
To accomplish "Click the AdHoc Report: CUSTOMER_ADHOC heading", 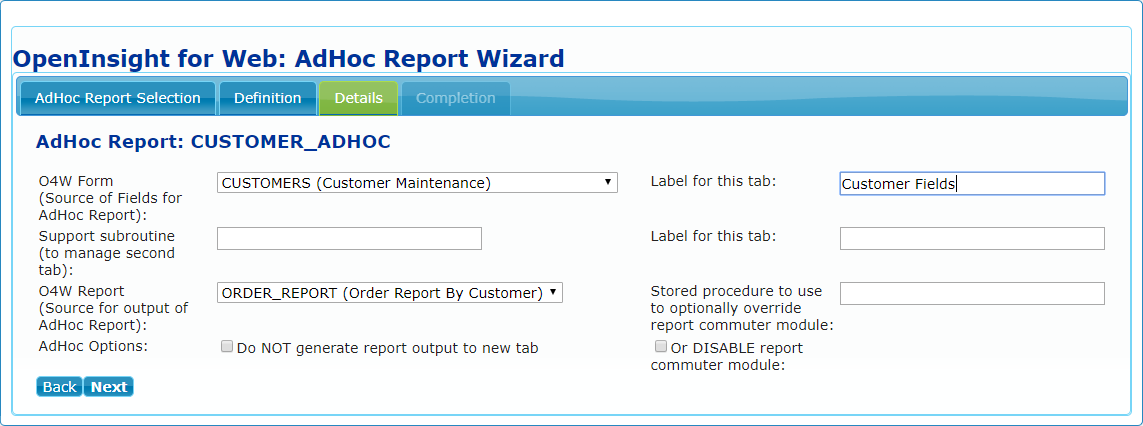I will (213, 142).
